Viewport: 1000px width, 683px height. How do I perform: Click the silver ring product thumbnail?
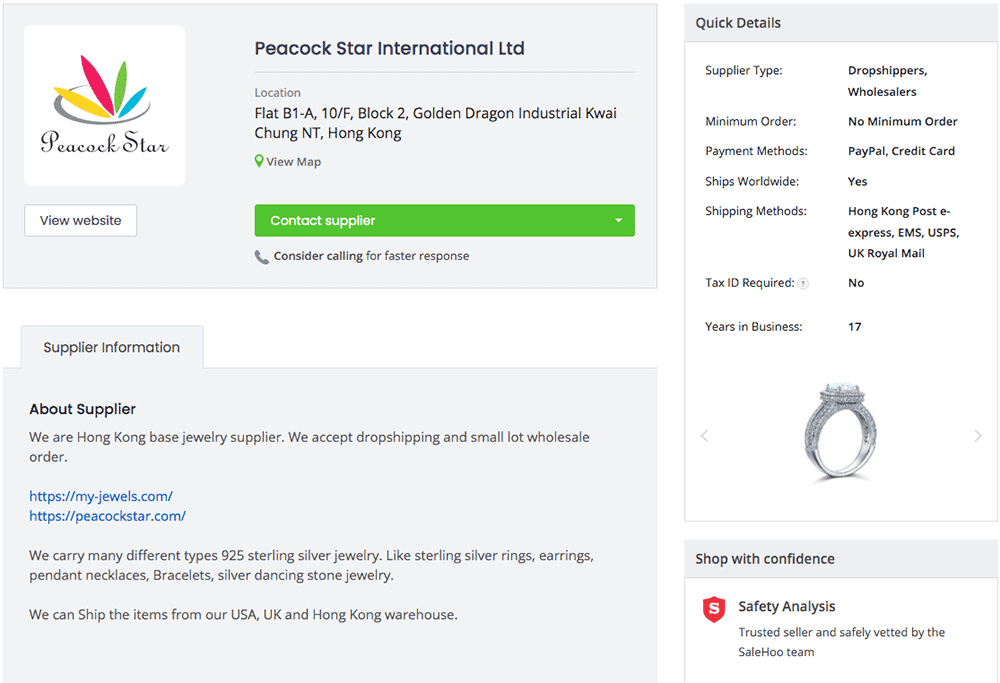click(840, 431)
